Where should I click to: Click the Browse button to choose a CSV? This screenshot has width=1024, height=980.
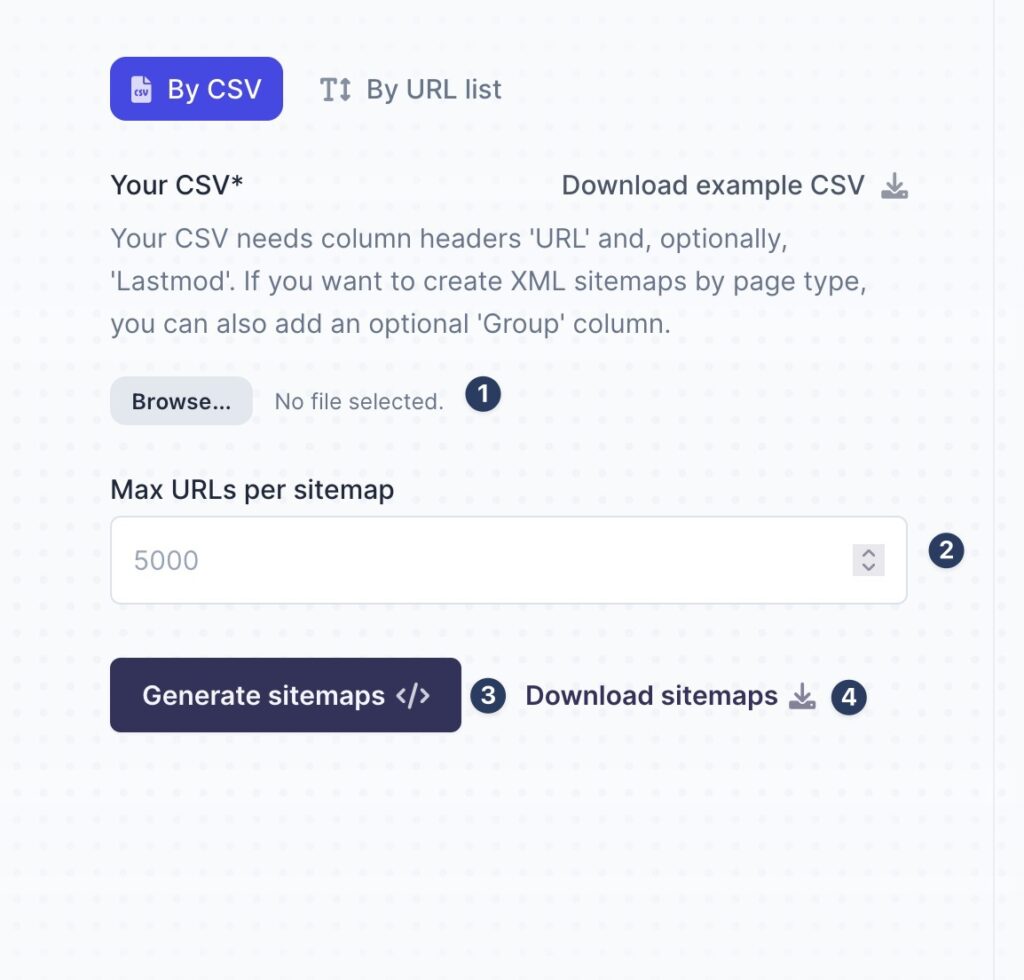pyautogui.click(x=180, y=401)
